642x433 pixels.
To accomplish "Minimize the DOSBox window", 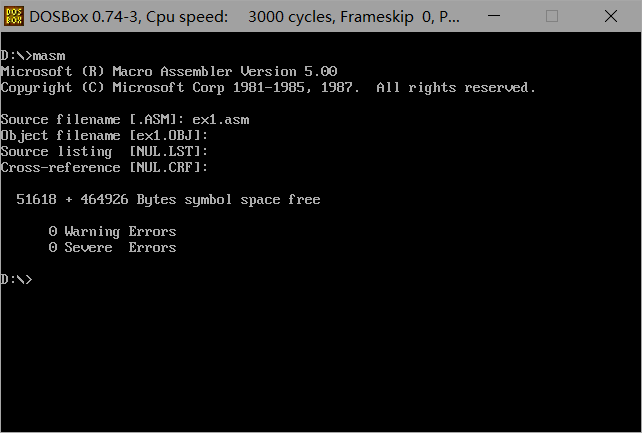I will (494, 16).
